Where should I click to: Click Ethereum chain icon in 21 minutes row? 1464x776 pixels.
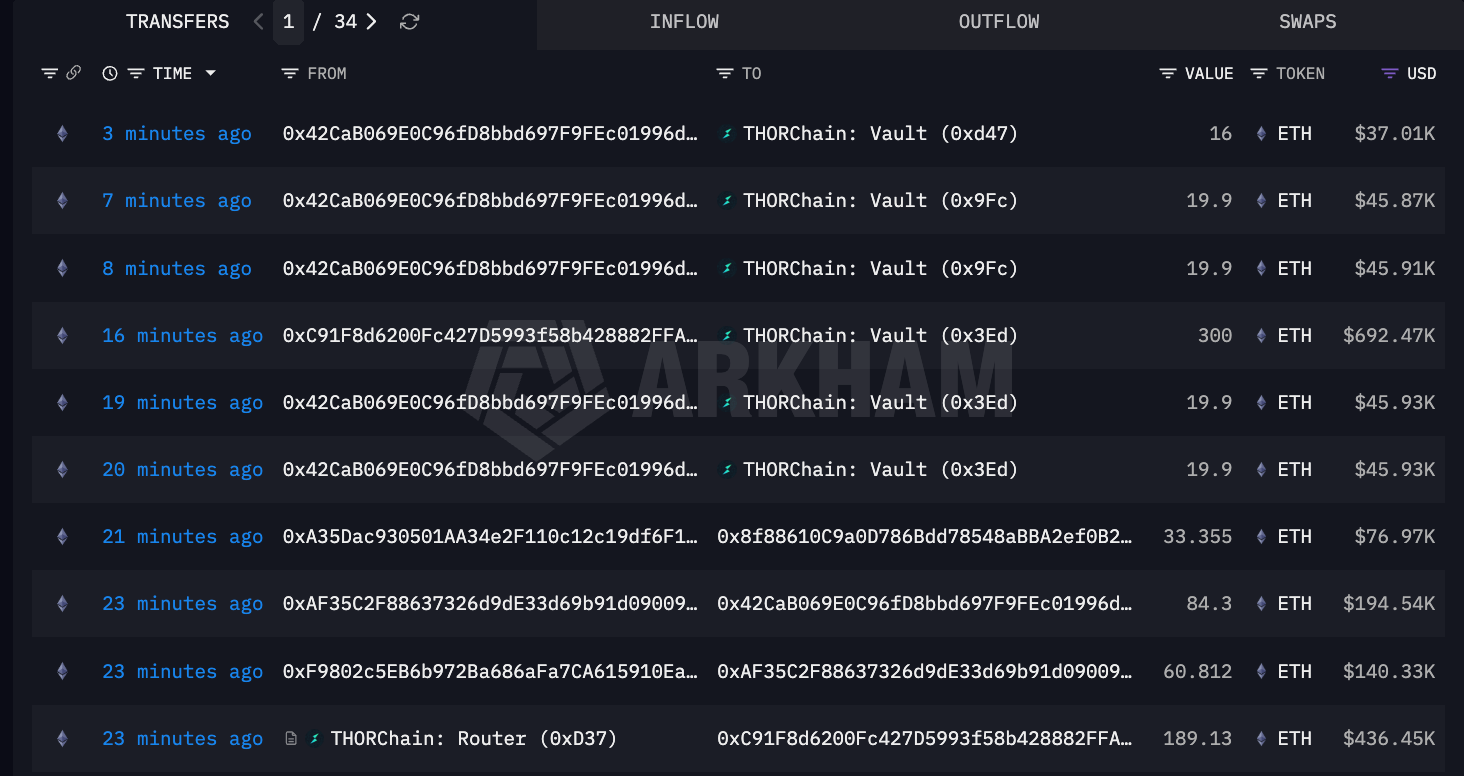click(62, 537)
